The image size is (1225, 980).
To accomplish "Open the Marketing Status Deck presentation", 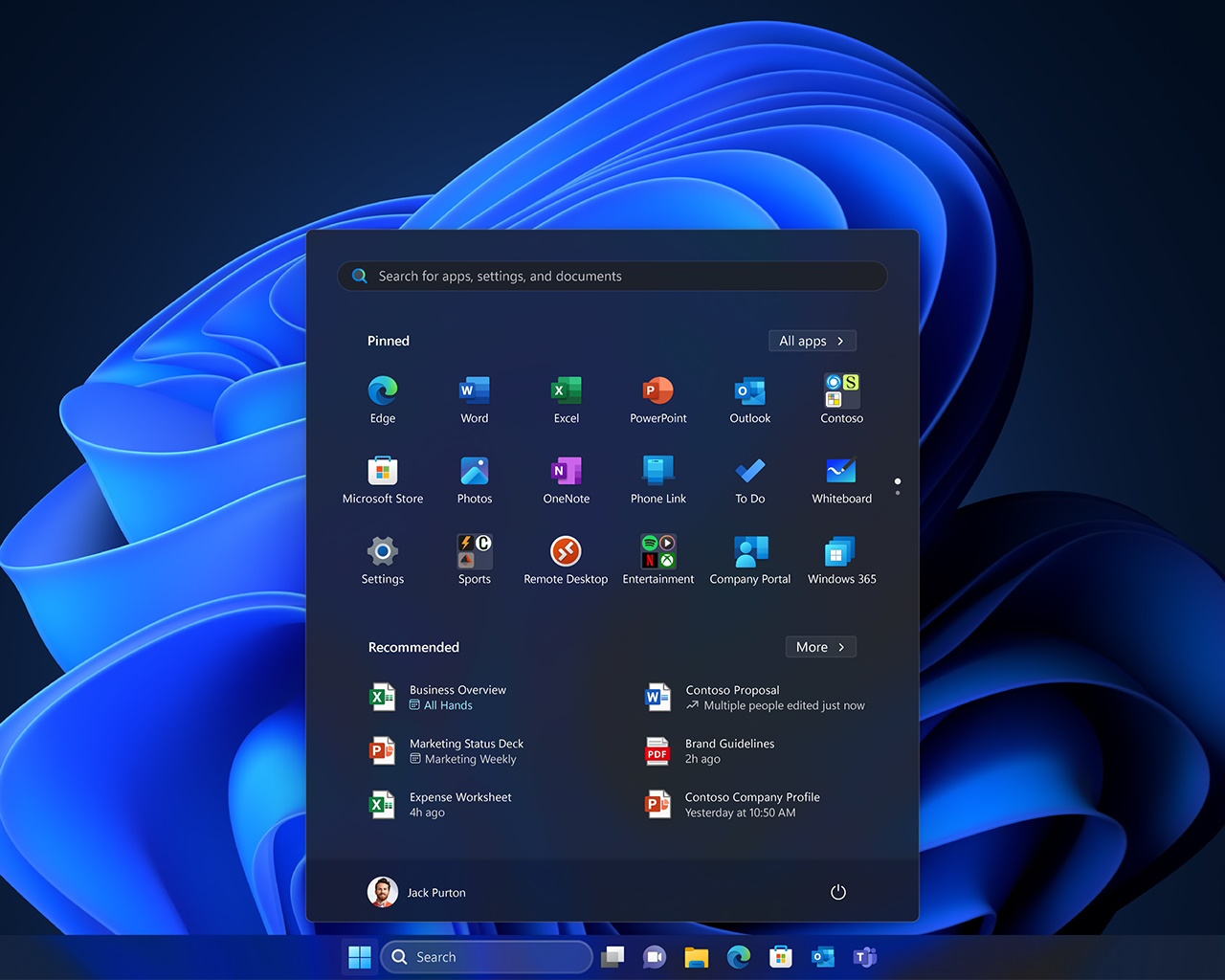I will [x=447, y=750].
